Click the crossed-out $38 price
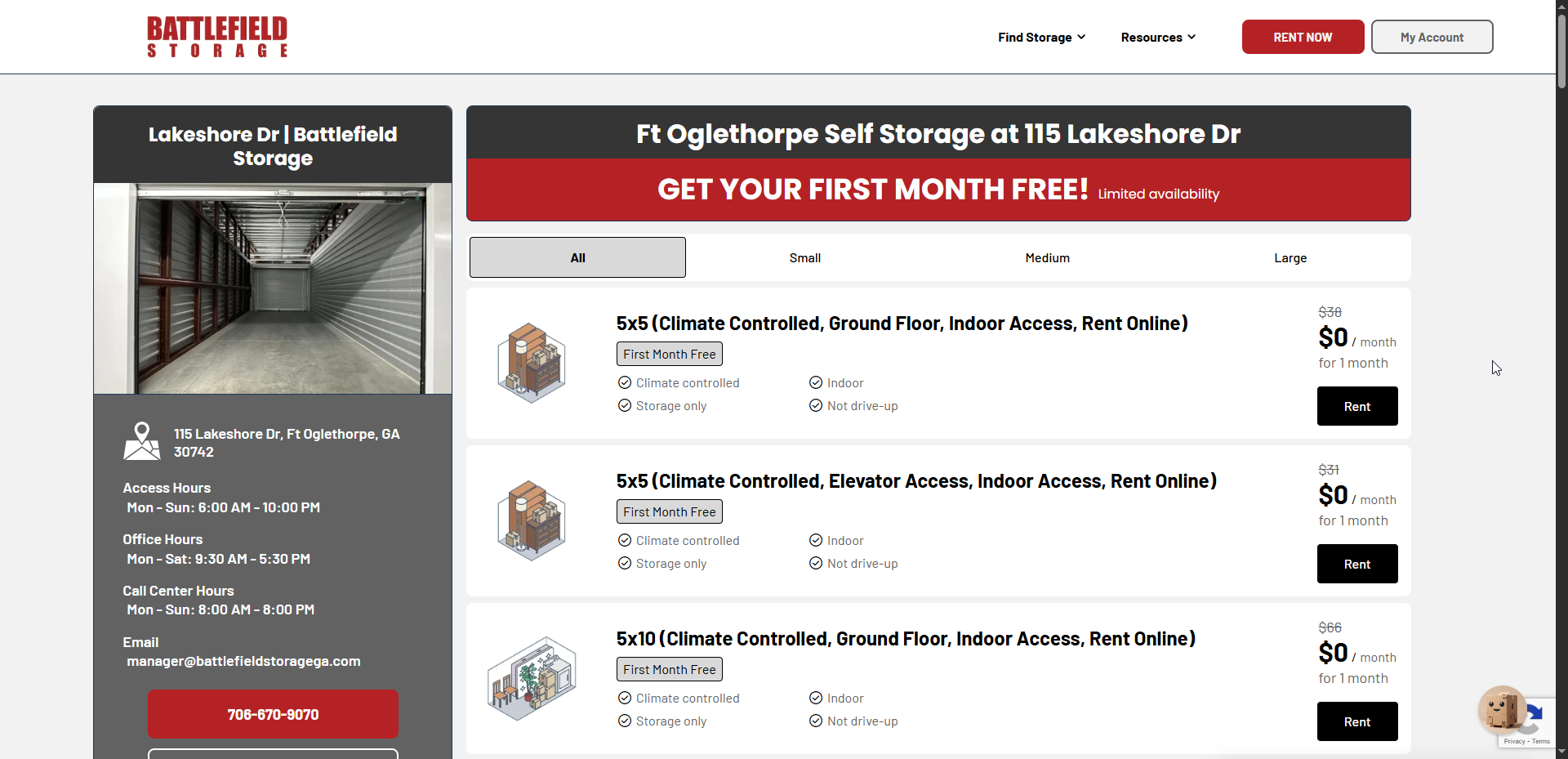This screenshot has width=1568, height=759. point(1330,312)
